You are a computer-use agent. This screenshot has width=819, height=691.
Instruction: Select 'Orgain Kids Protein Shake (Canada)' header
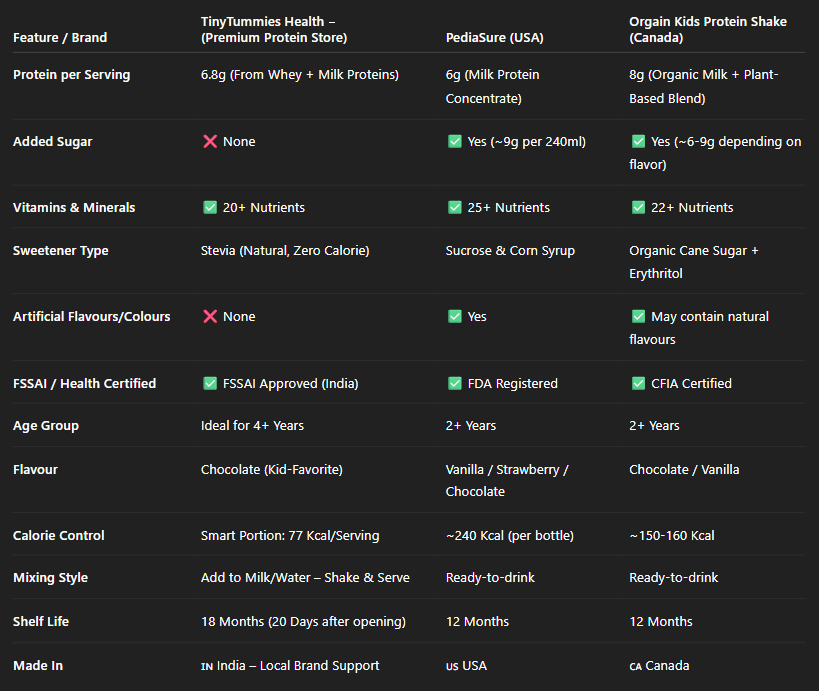click(x=708, y=30)
